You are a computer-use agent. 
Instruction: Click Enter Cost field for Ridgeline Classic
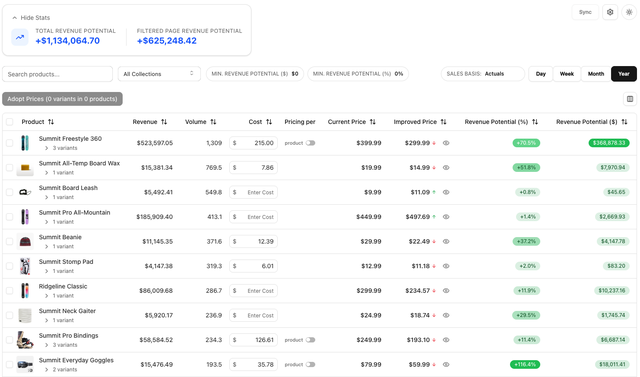(x=253, y=291)
